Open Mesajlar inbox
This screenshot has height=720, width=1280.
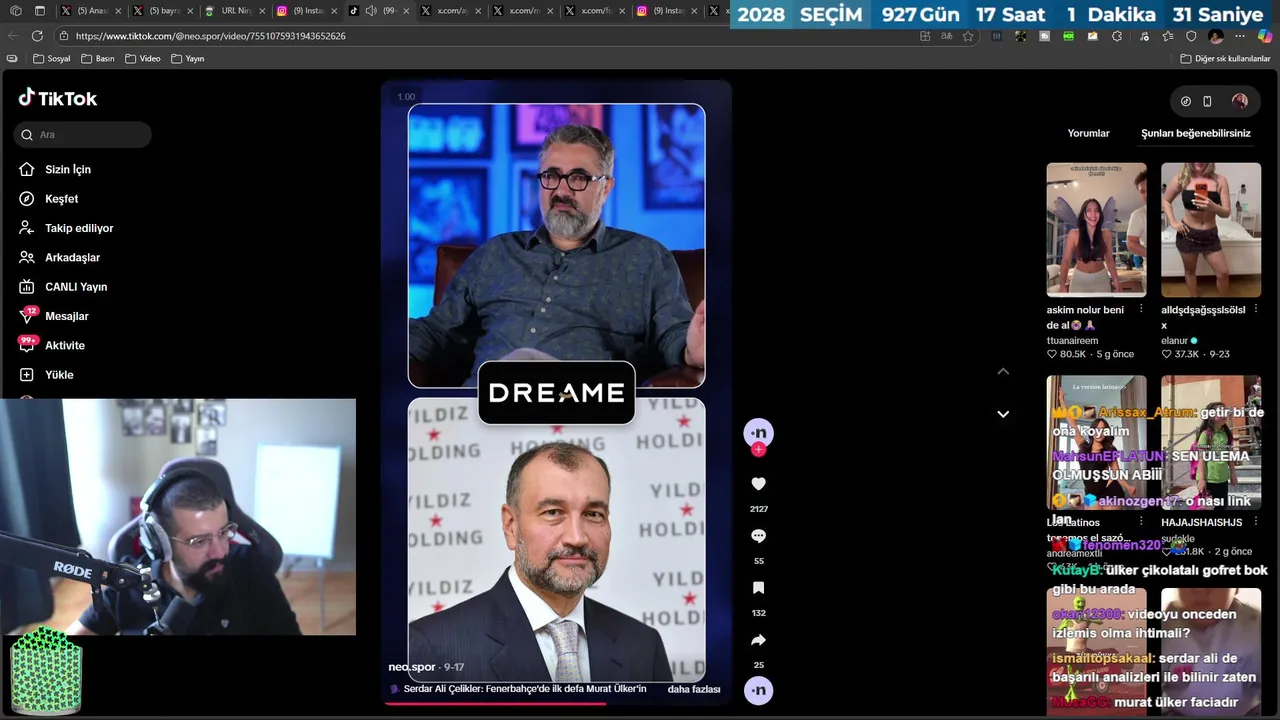click(67, 316)
